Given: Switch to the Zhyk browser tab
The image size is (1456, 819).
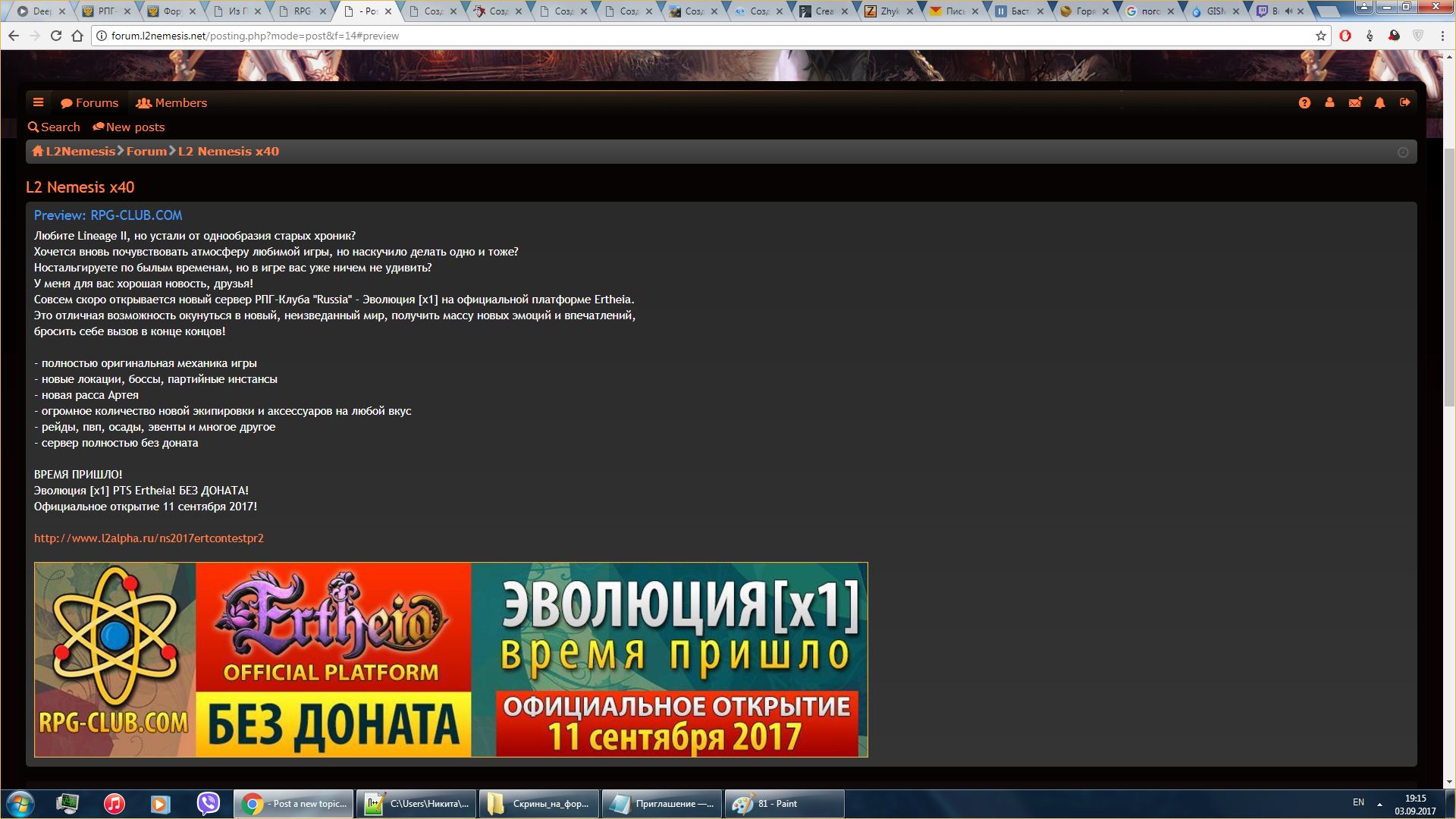Looking at the screenshot, I should [890, 11].
